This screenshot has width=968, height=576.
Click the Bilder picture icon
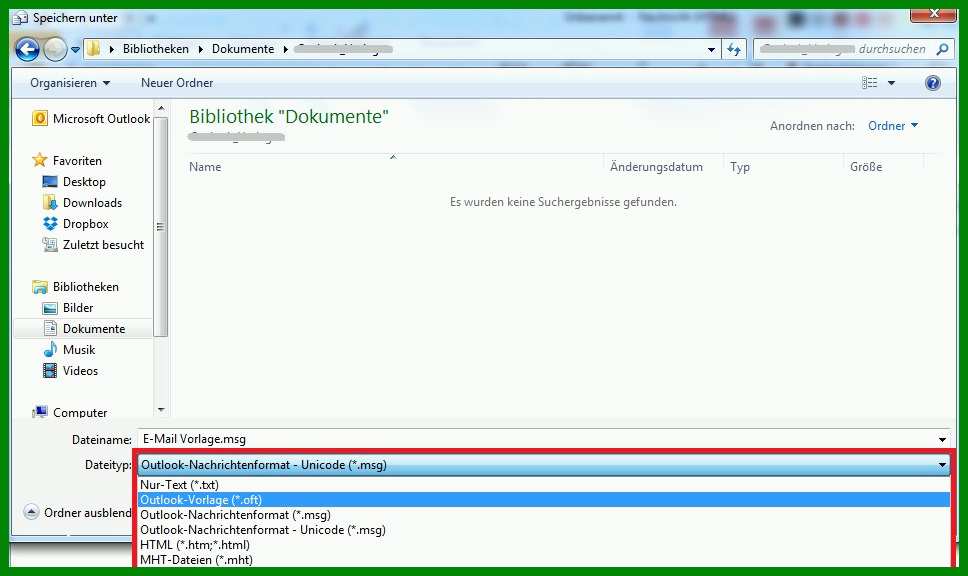[50, 308]
